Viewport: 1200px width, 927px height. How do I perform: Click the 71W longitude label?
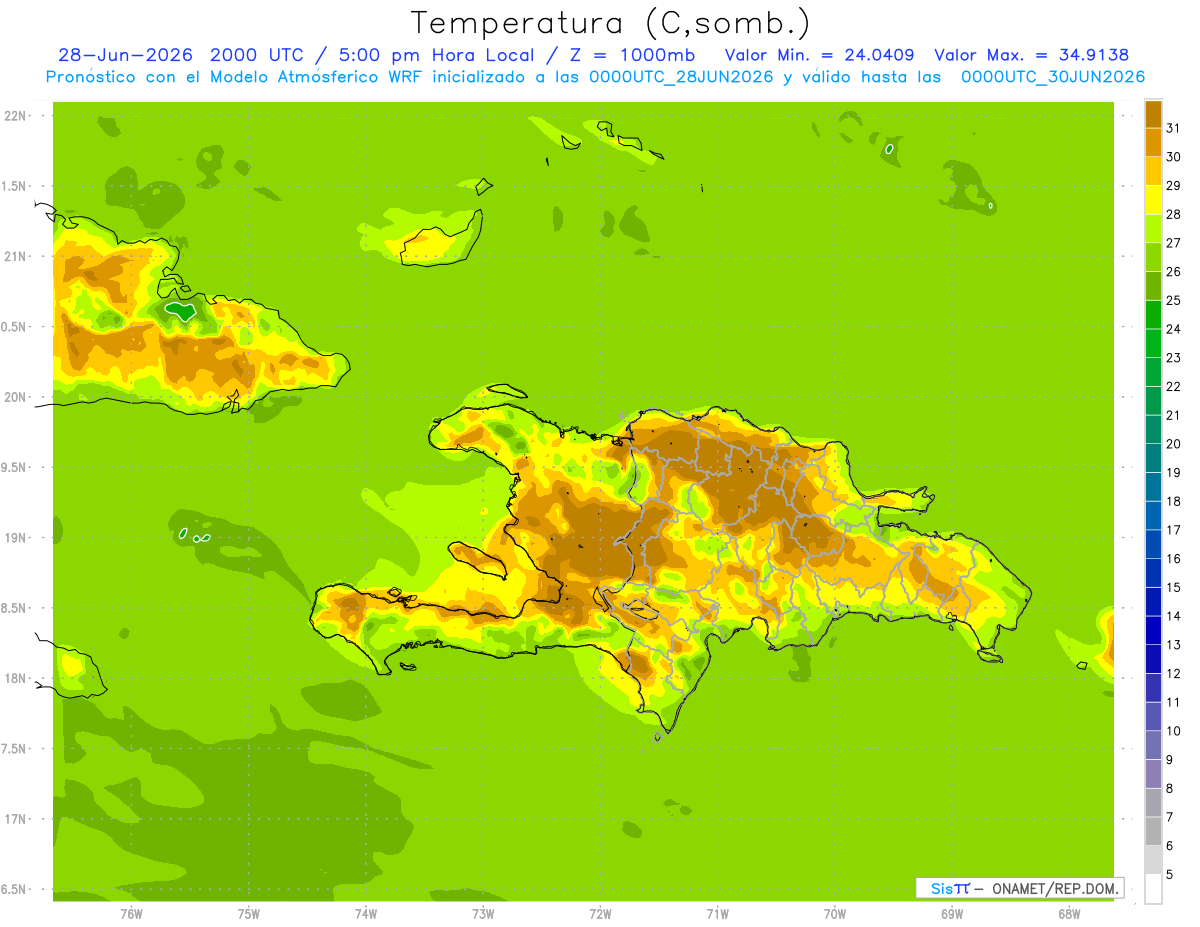[717, 913]
